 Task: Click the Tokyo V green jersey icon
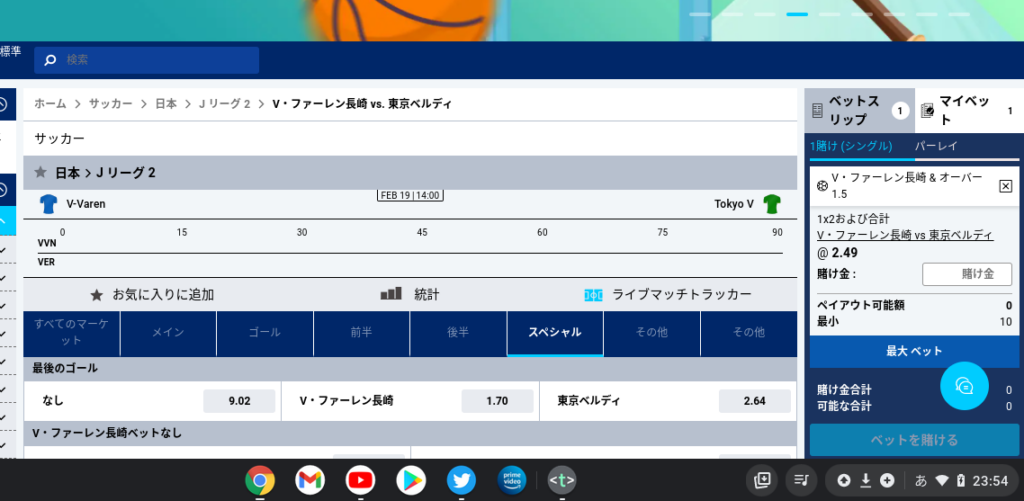coord(772,204)
